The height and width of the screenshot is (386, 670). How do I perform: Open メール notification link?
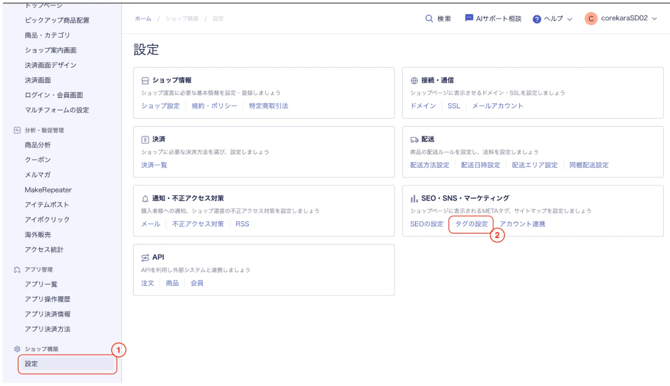tap(150, 224)
